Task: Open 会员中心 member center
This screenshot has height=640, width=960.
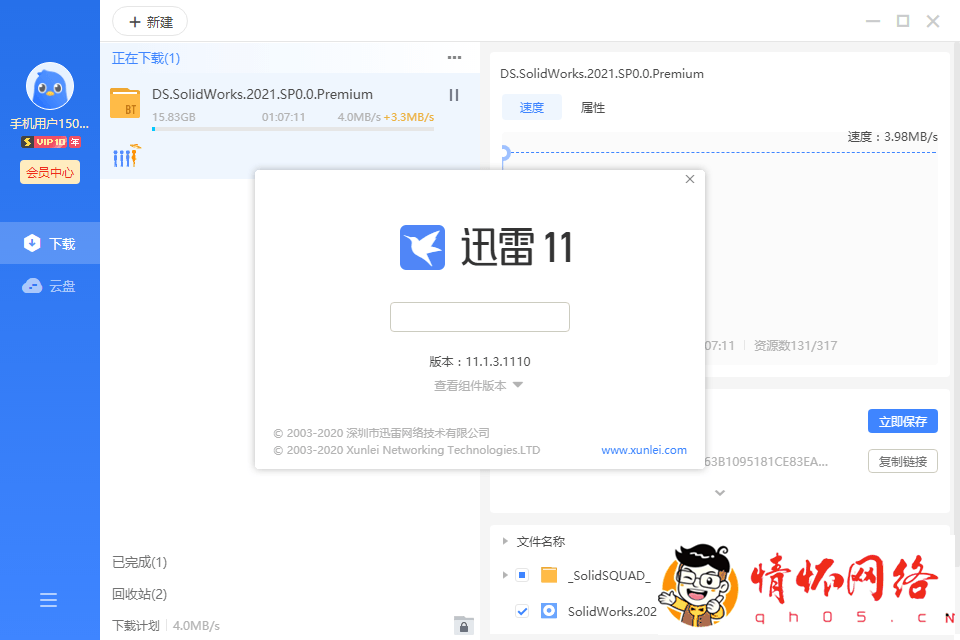Action: 50,172
